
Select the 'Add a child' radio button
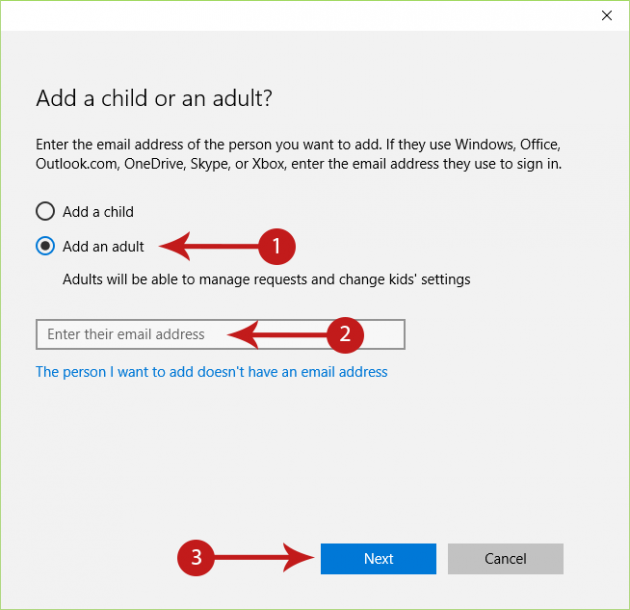(45, 211)
